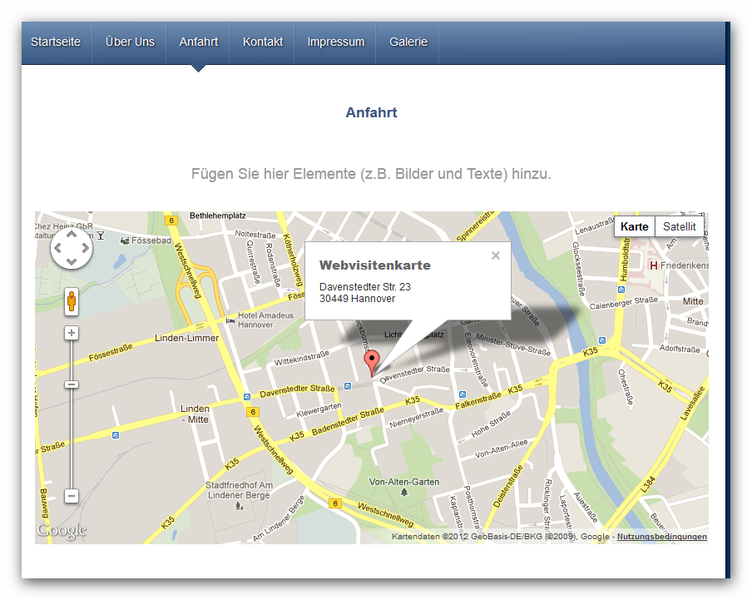Click the orange Street View pegman
This screenshot has width=752, height=600.
71,302
